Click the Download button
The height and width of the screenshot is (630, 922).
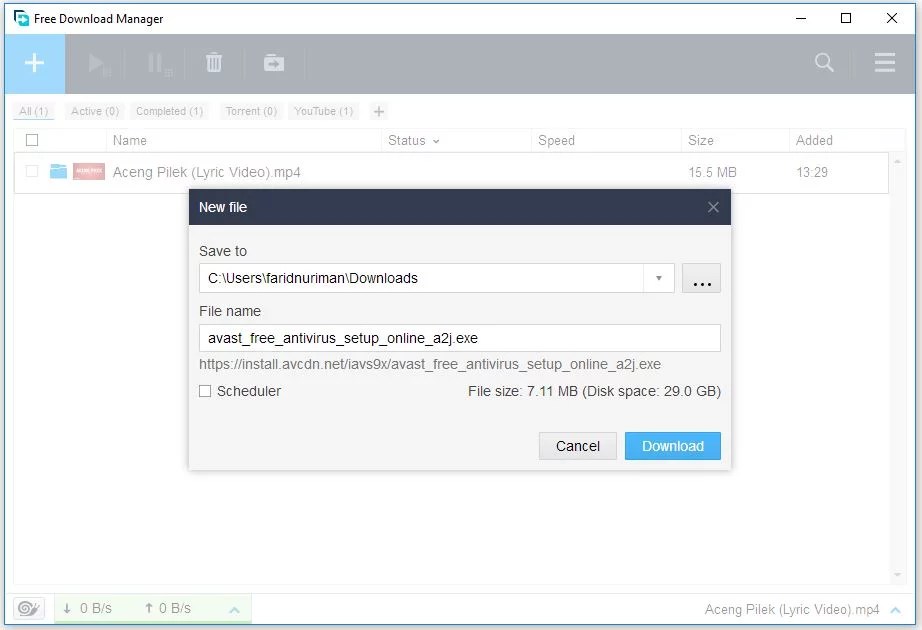tap(673, 446)
